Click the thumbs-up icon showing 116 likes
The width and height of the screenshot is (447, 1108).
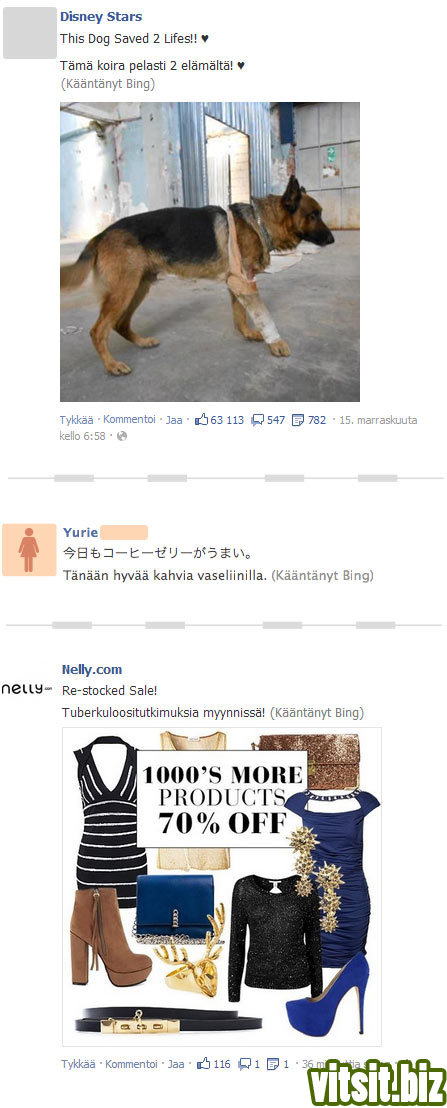[204, 1063]
